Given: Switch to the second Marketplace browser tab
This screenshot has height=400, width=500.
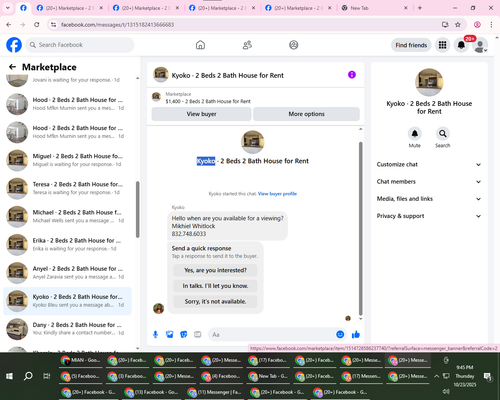Looking at the screenshot, I should pos(146,8).
